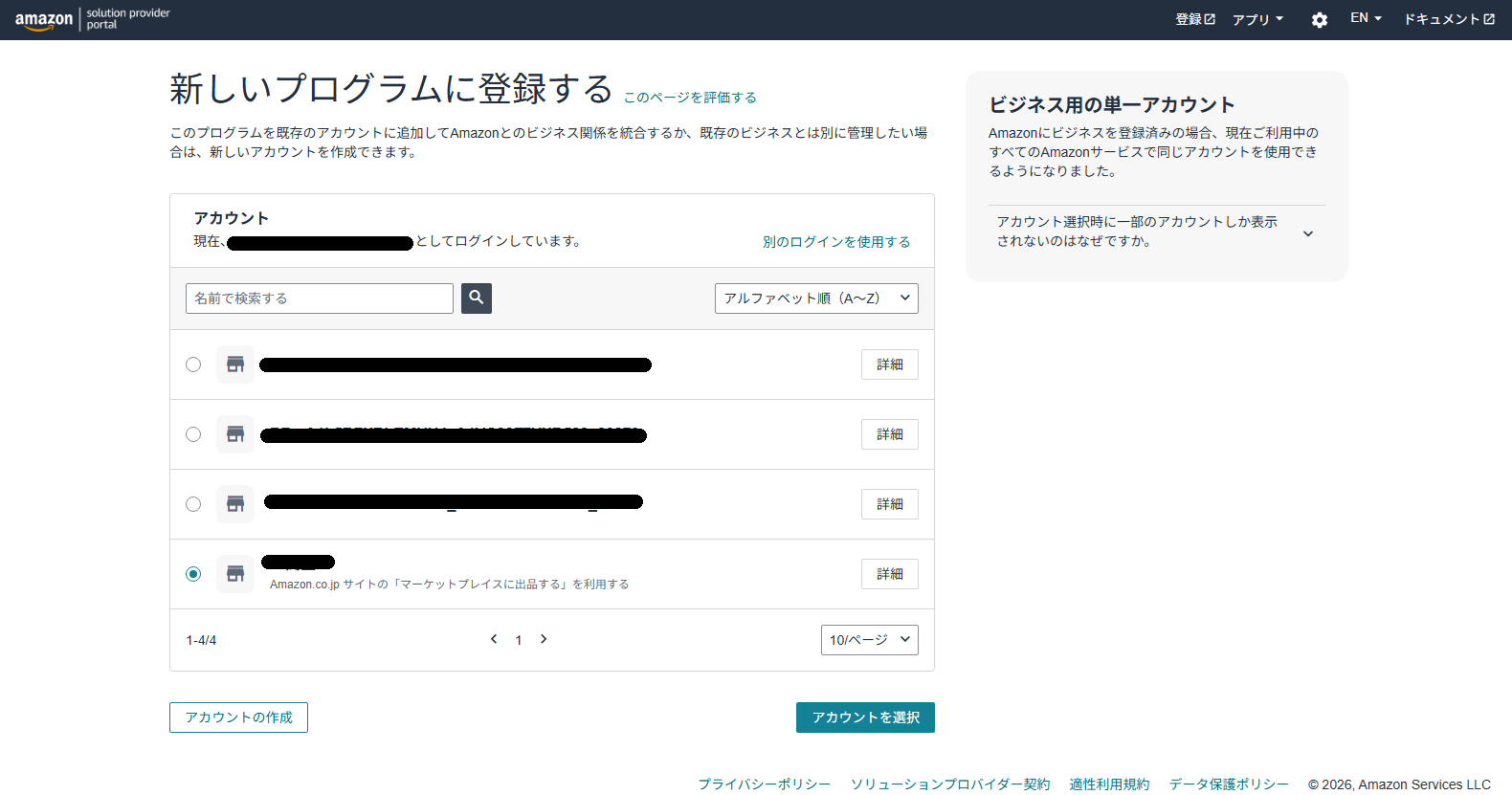Click the アカウントの作成 button
Viewport: 1512px width, 795px height.
(238, 718)
